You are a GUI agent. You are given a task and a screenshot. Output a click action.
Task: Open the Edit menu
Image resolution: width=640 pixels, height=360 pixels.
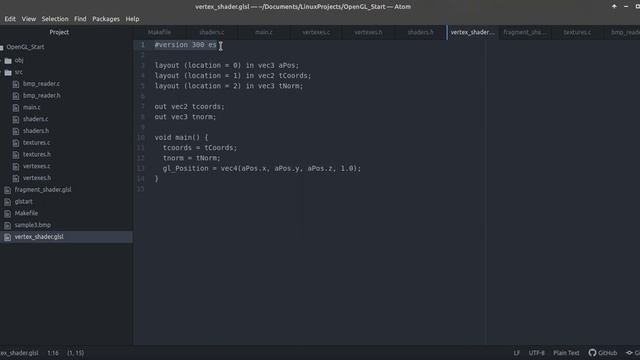pyautogui.click(x=10, y=19)
